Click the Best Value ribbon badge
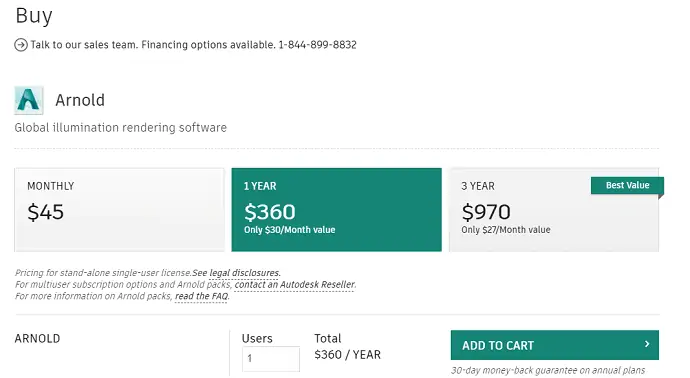Image resolution: width=690 pixels, height=378 pixels. (x=627, y=185)
